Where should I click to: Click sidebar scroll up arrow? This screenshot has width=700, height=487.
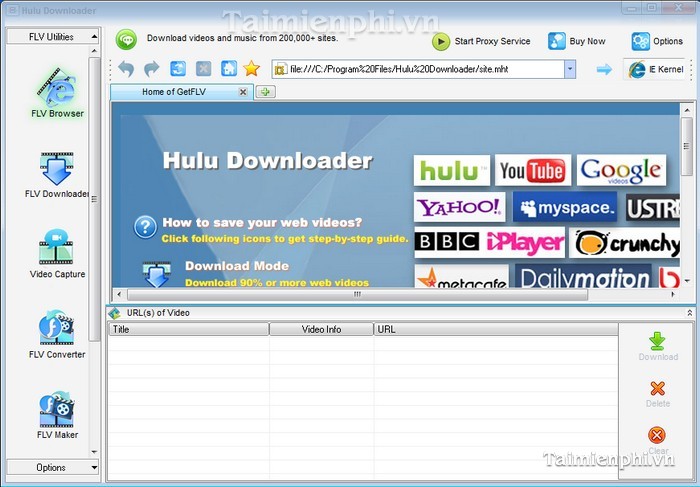point(94,51)
